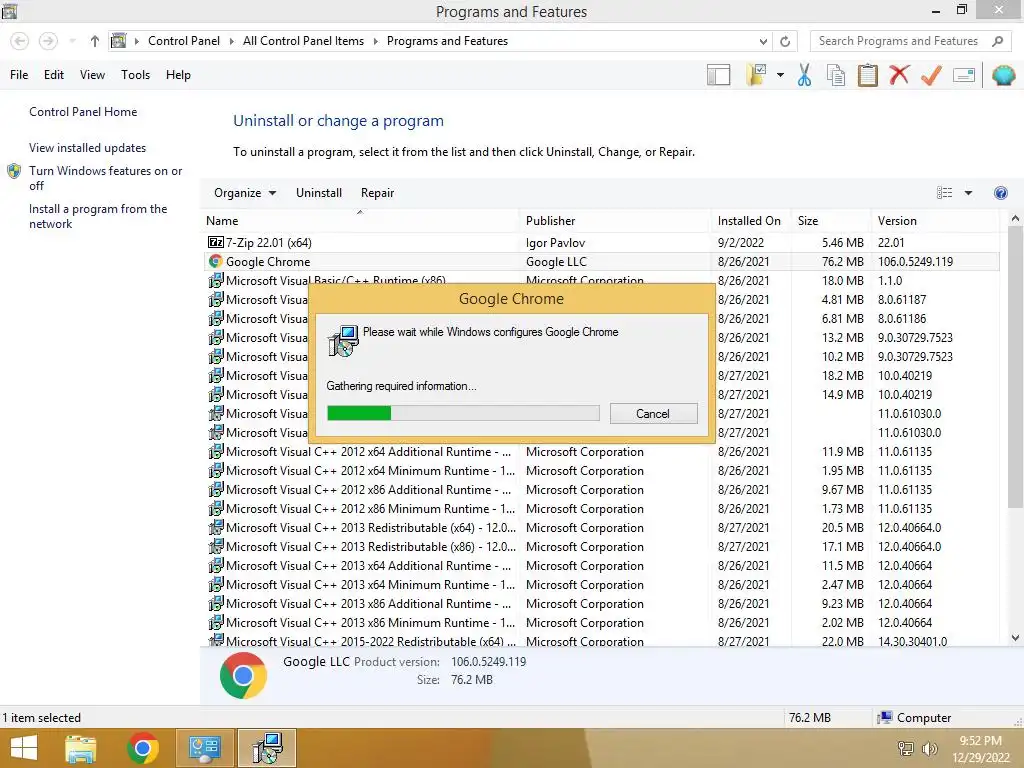Viewport: 1024px width, 768px height.
Task: Sort by the Version column header
Action: pyautogui.click(x=935, y=221)
